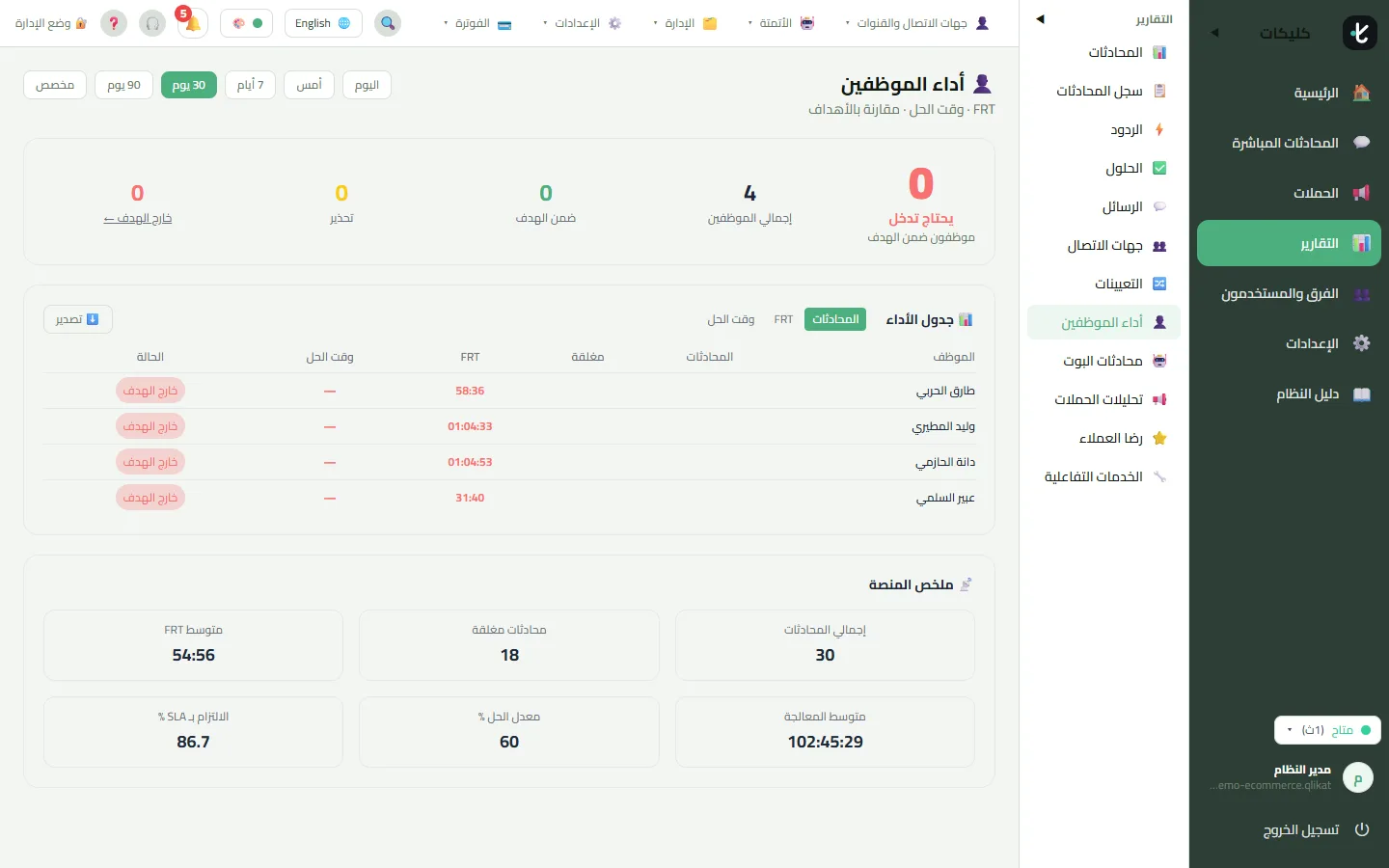Open الفرق والمستخدمون teams page
Image resolution: width=1389 pixels, height=868 pixels.
[x=1289, y=293]
